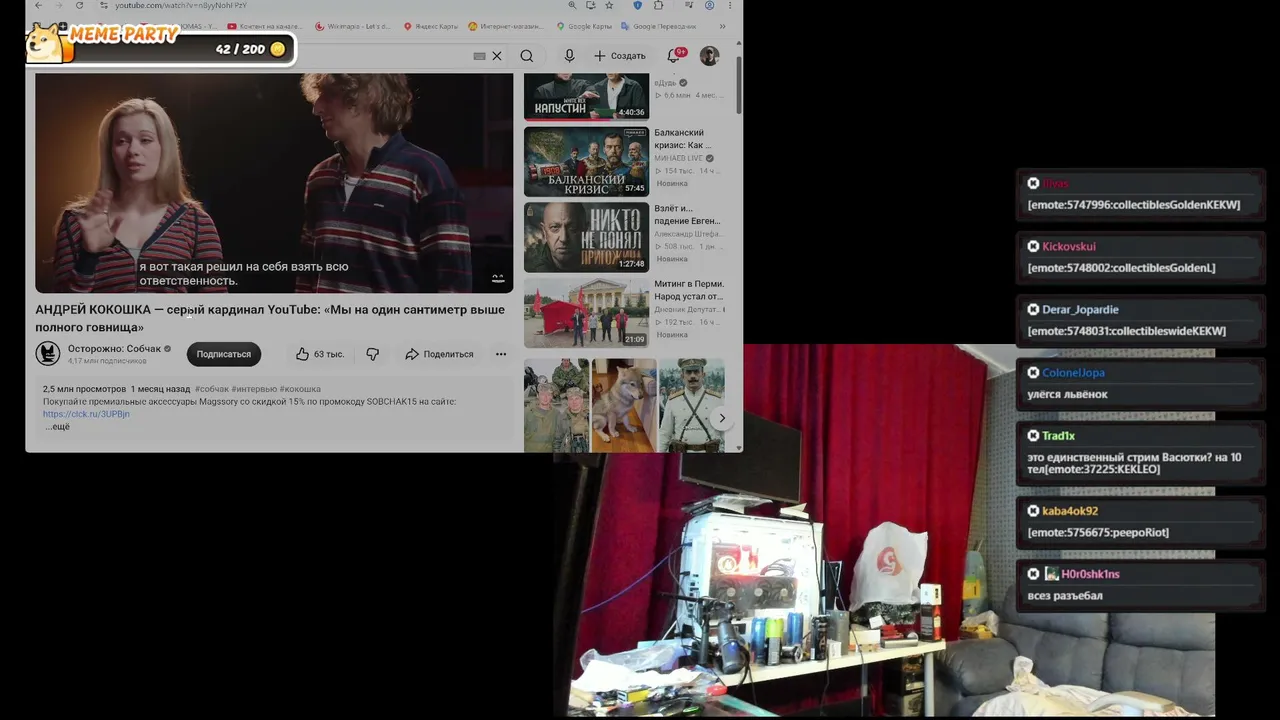
Task: Open the Митинг в Перми thumbnail
Action: [586, 313]
